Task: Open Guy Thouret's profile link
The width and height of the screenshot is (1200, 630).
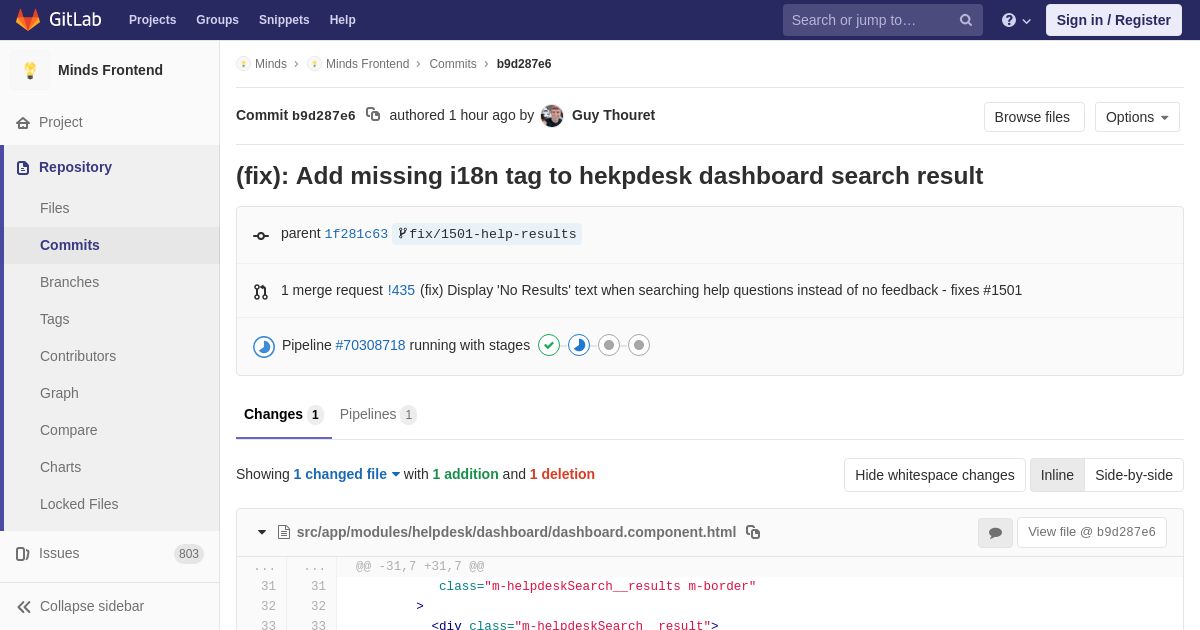Action: pos(613,115)
